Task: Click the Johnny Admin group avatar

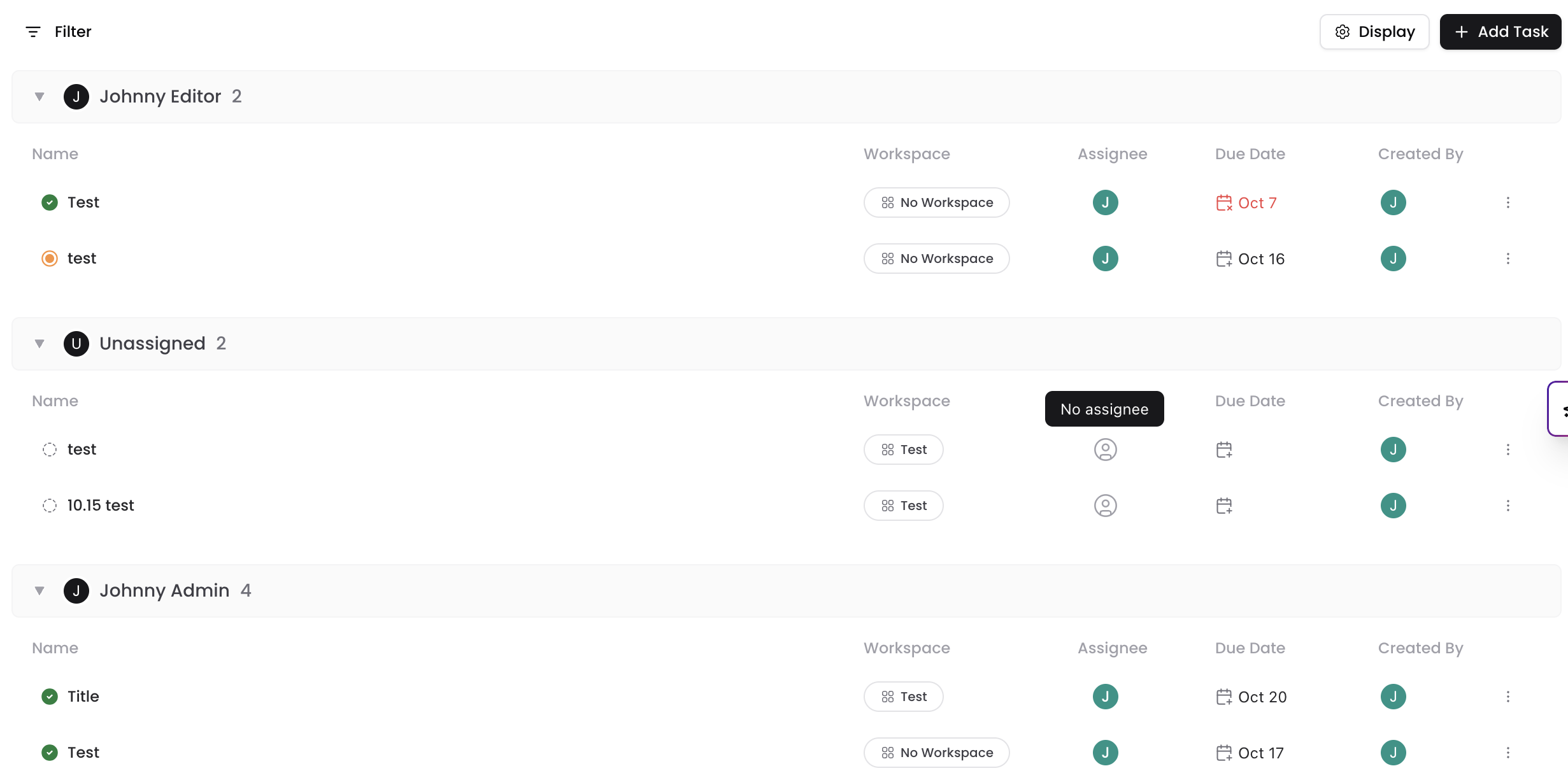Action: pos(76,591)
